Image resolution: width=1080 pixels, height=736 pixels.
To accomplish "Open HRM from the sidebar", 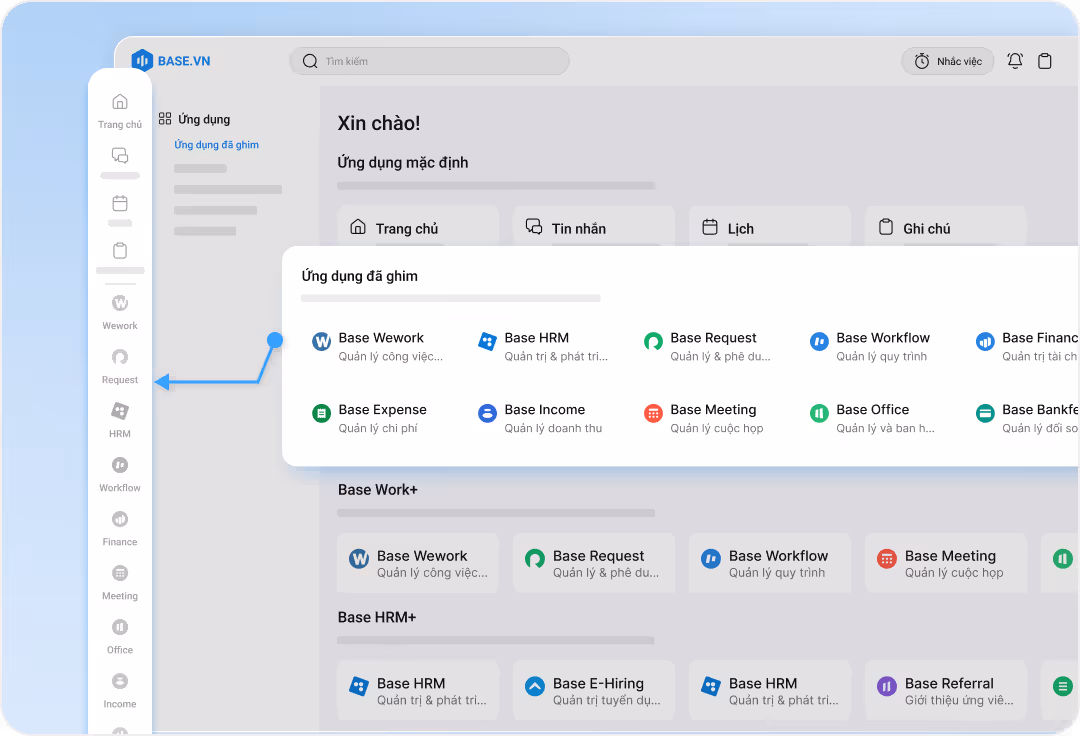I will [x=120, y=420].
